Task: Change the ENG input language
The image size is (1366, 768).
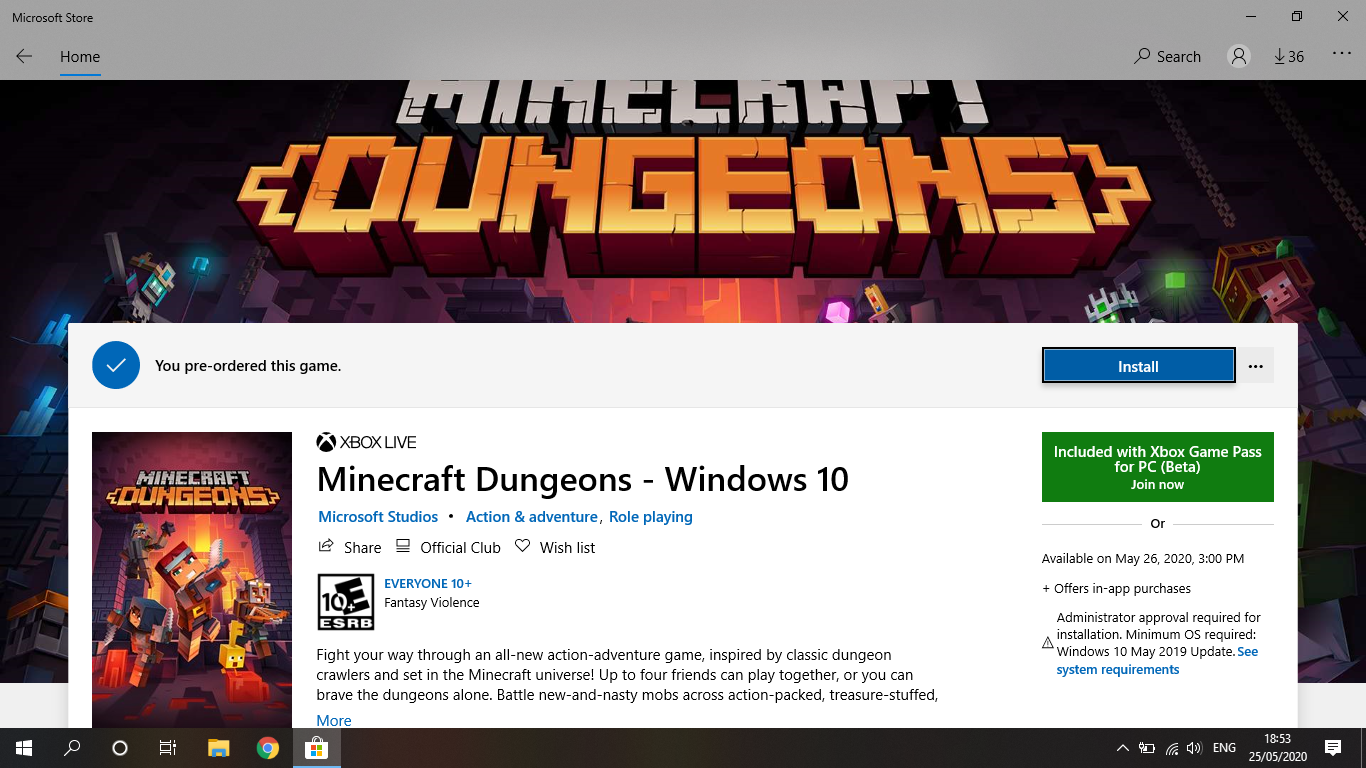Action: tap(1224, 748)
